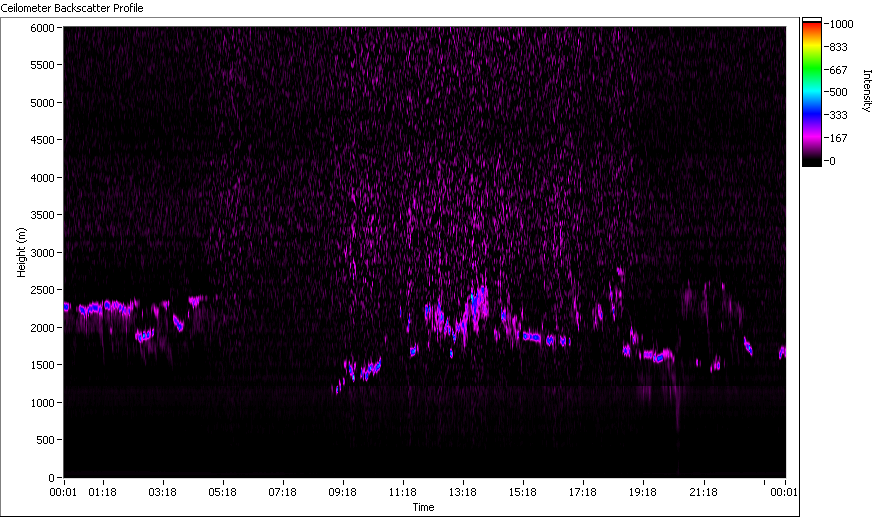Click the 1000 intensity scale value

[841, 24]
